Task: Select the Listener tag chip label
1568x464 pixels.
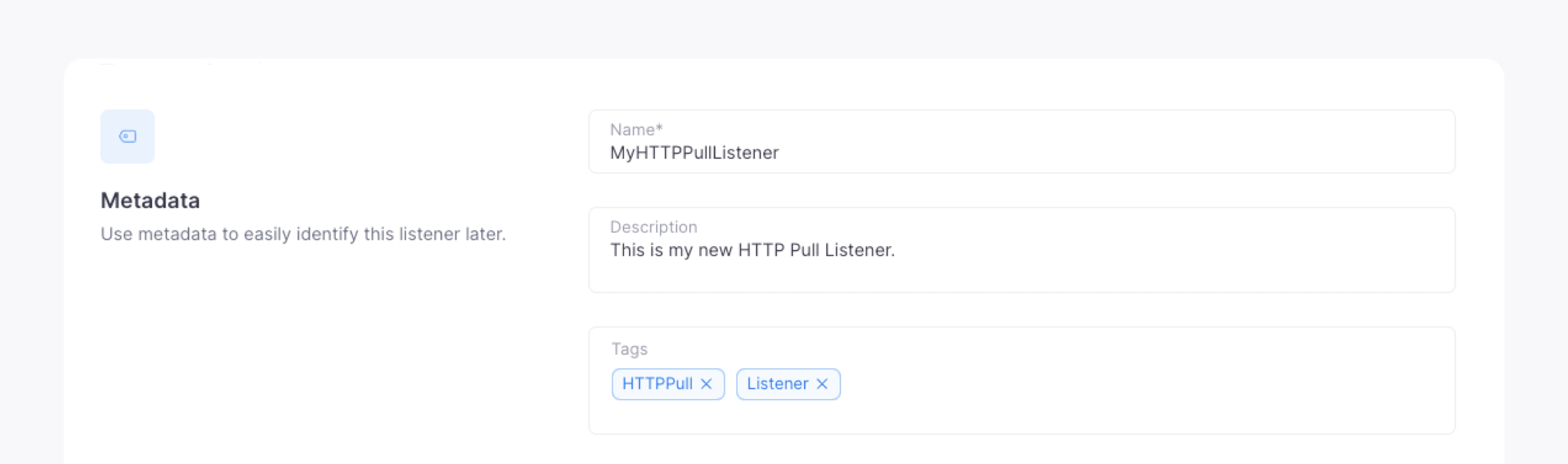Action: (x=777, y=384)
